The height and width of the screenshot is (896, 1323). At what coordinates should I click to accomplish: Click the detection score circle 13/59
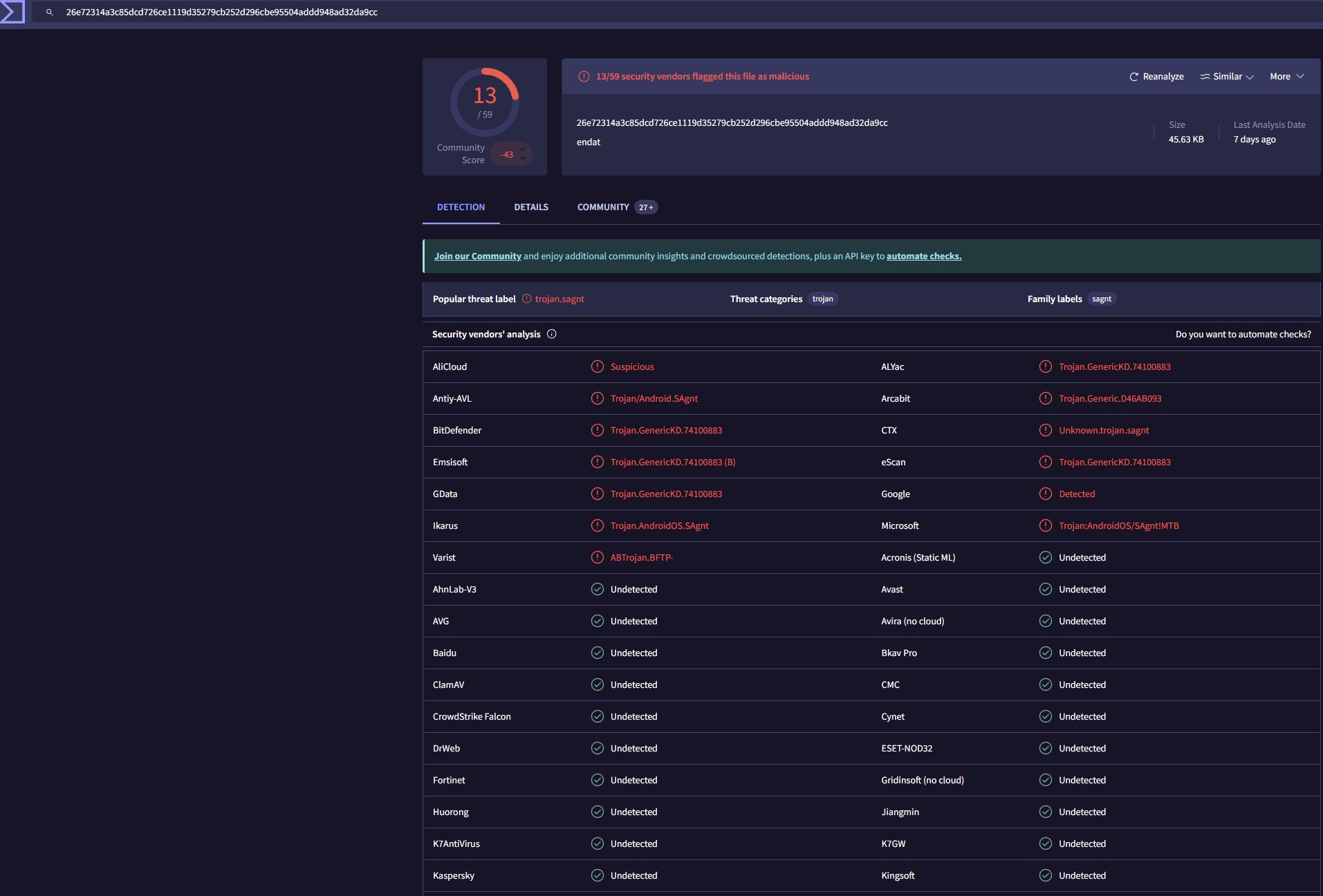tap(484, 102)
